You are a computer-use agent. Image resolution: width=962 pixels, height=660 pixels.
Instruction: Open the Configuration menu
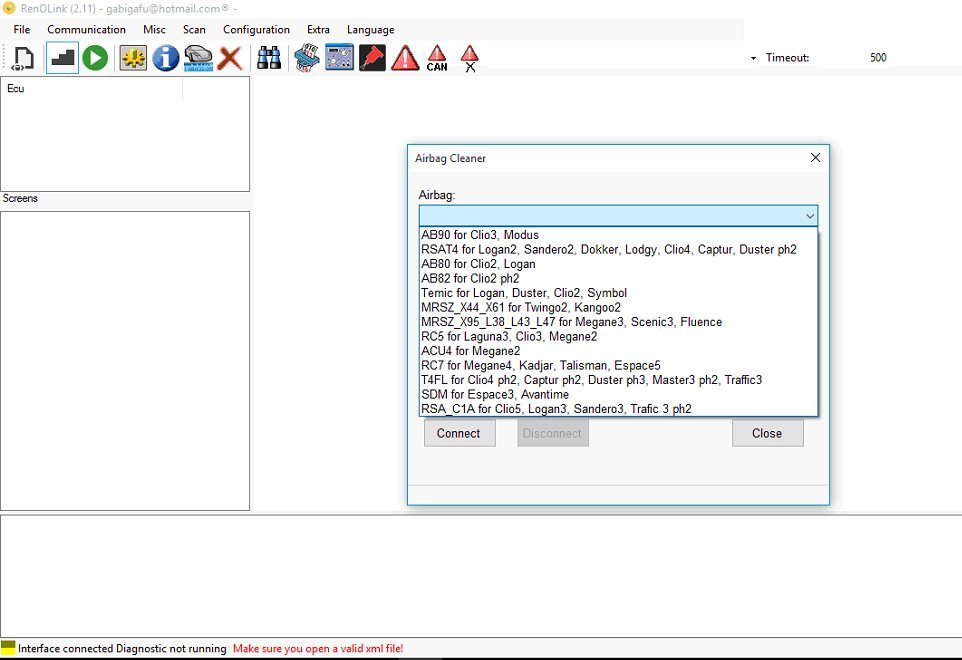[256, 29]
